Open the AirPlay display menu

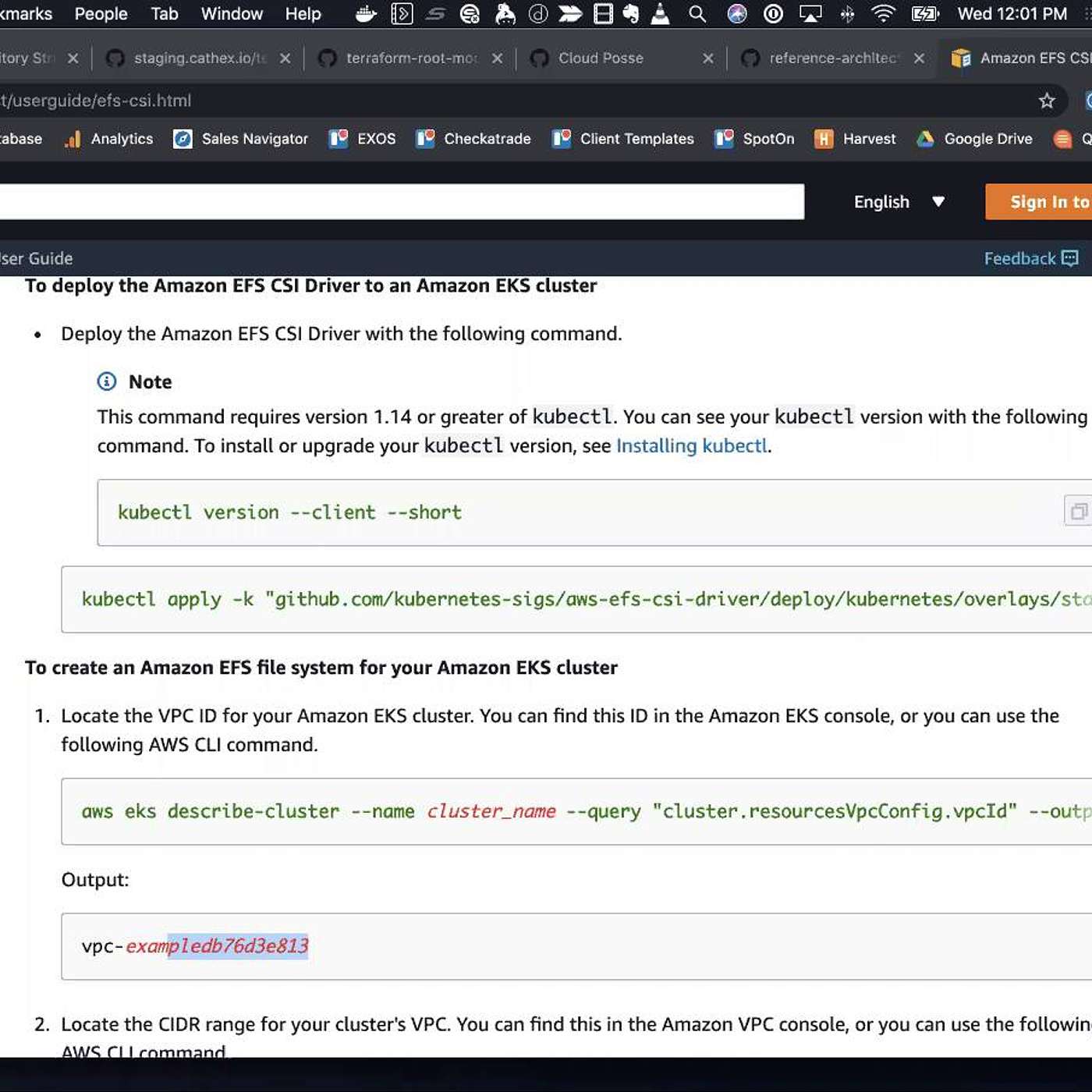[x=810, y=14]
